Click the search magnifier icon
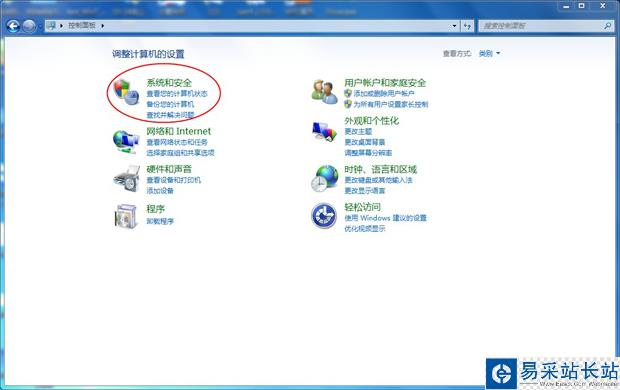620x390 pixels. (607, 26)
